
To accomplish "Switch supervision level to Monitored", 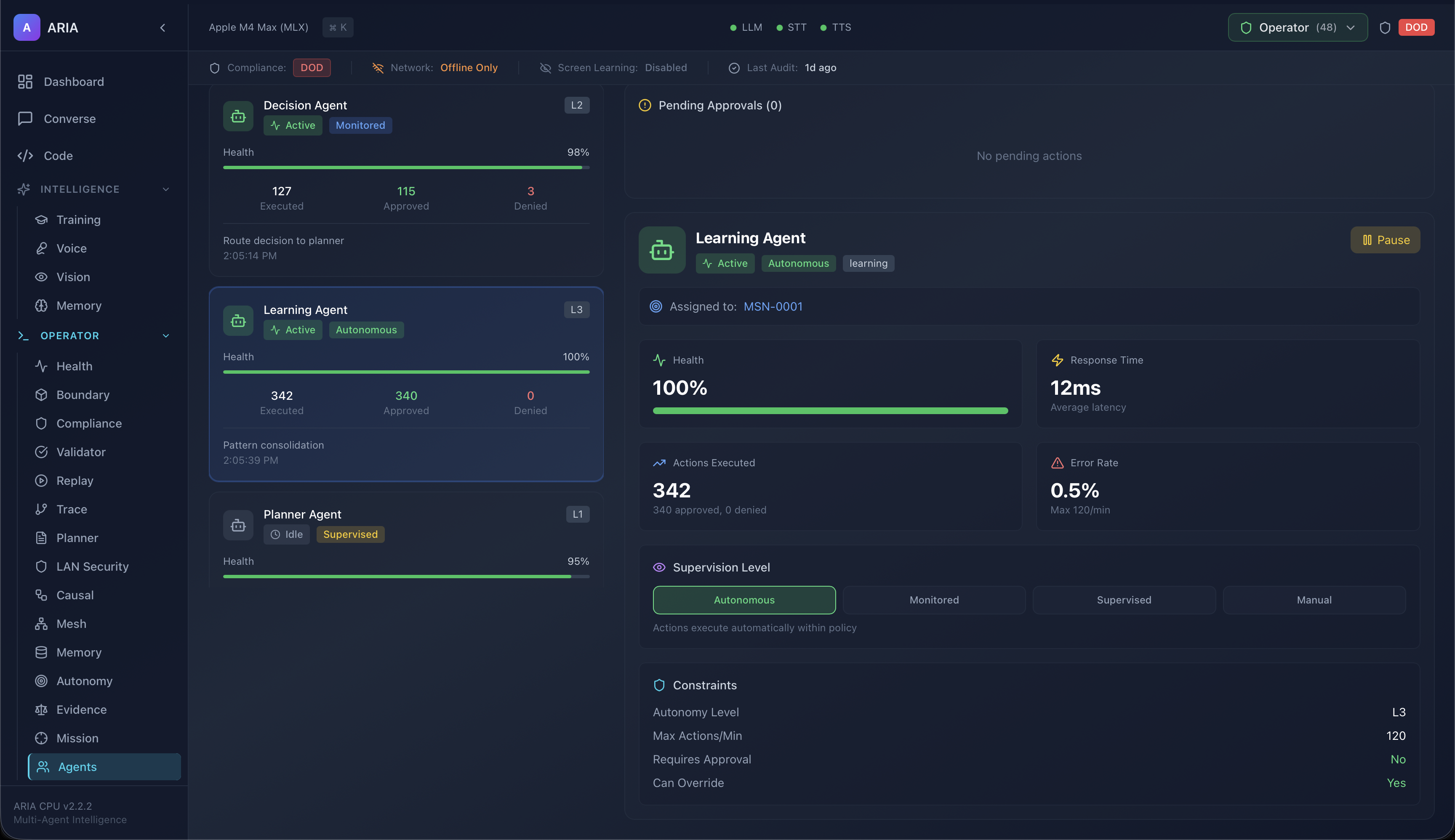I will pyautogui.click(x=933, y=600).
